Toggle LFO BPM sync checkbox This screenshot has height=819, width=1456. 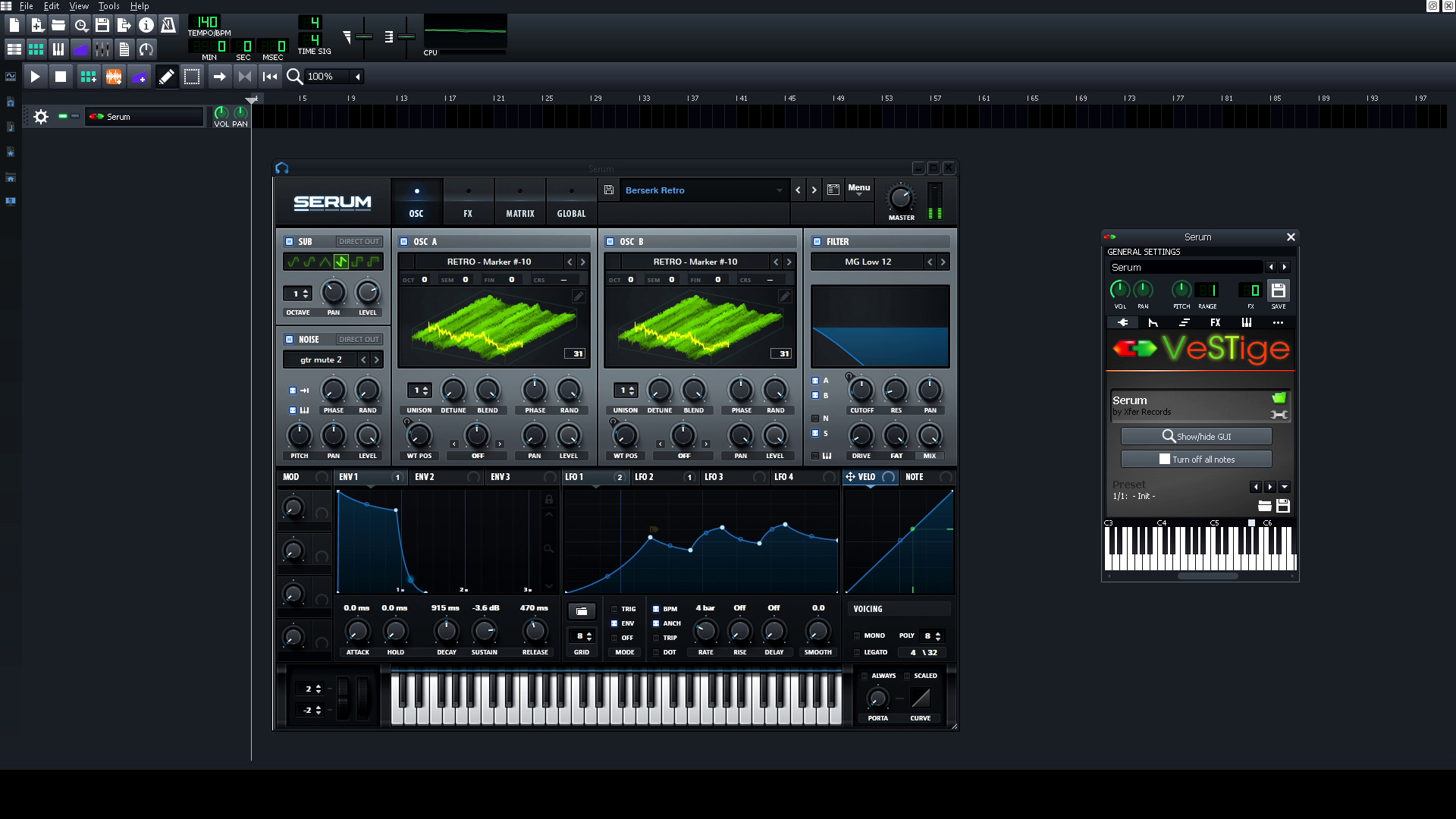coord(656,609)
